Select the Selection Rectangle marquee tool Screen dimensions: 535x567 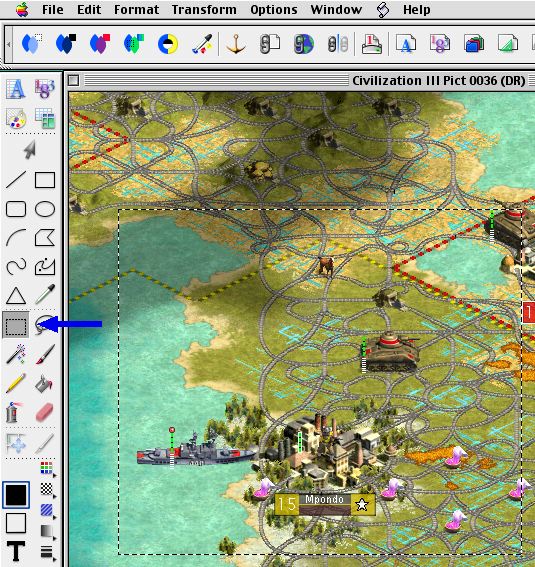click(16, 325)
